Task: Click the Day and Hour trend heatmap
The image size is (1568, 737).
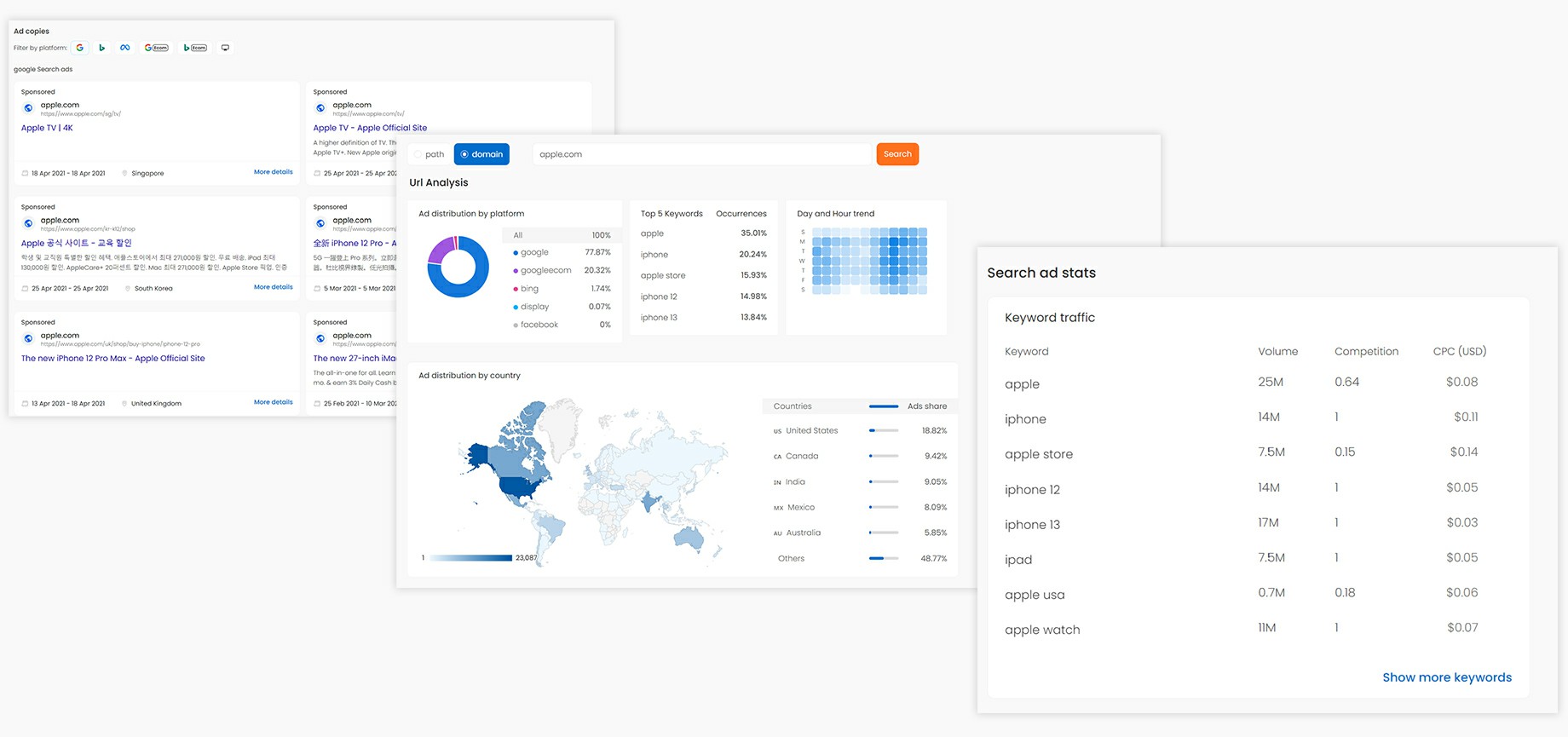Action: (869, 261)
